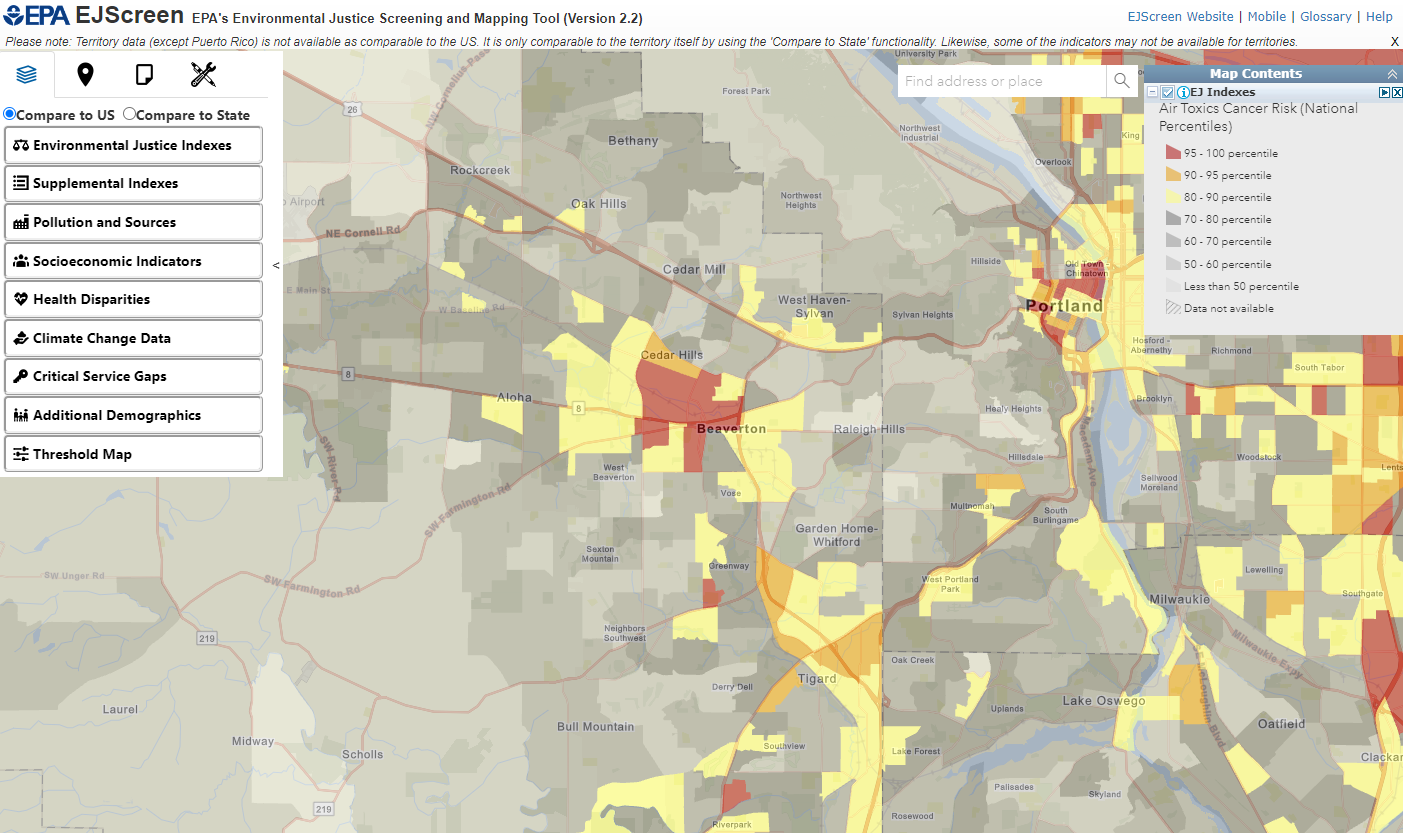Remove the EJ Indexes layer with X

1397,92
